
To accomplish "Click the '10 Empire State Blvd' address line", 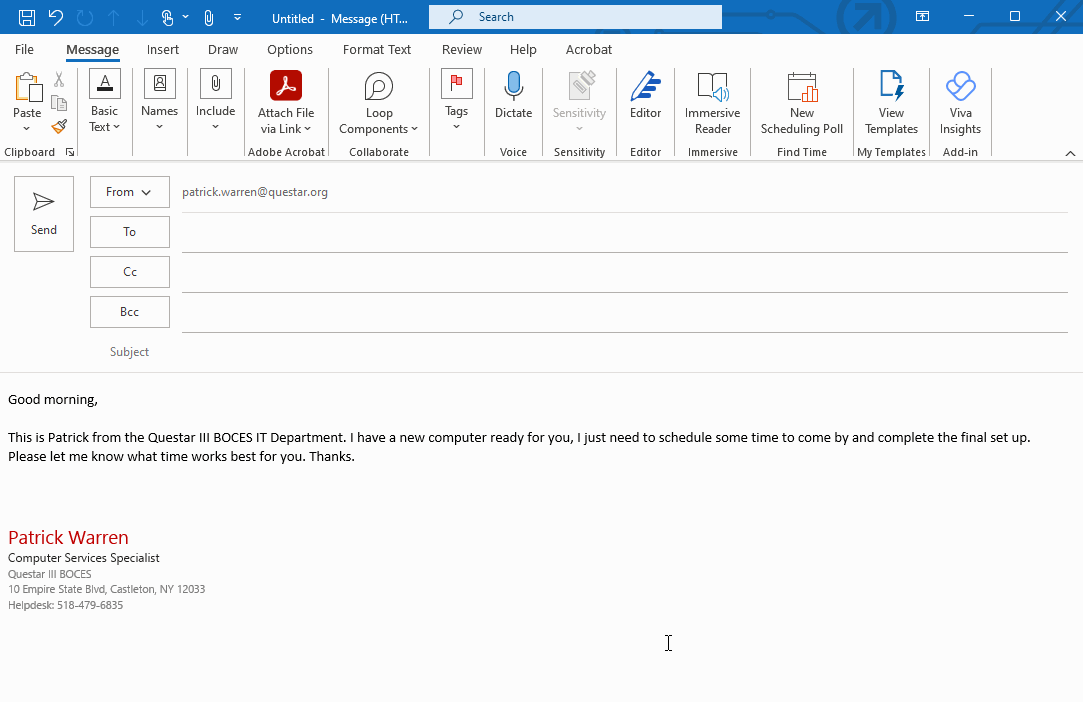I will point(106,589).
